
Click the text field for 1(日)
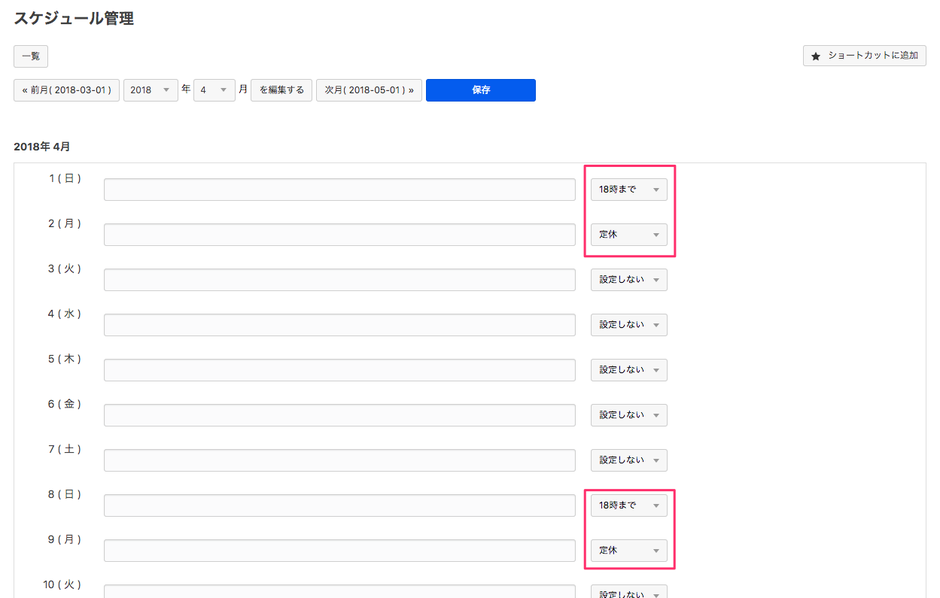point(339,190)
